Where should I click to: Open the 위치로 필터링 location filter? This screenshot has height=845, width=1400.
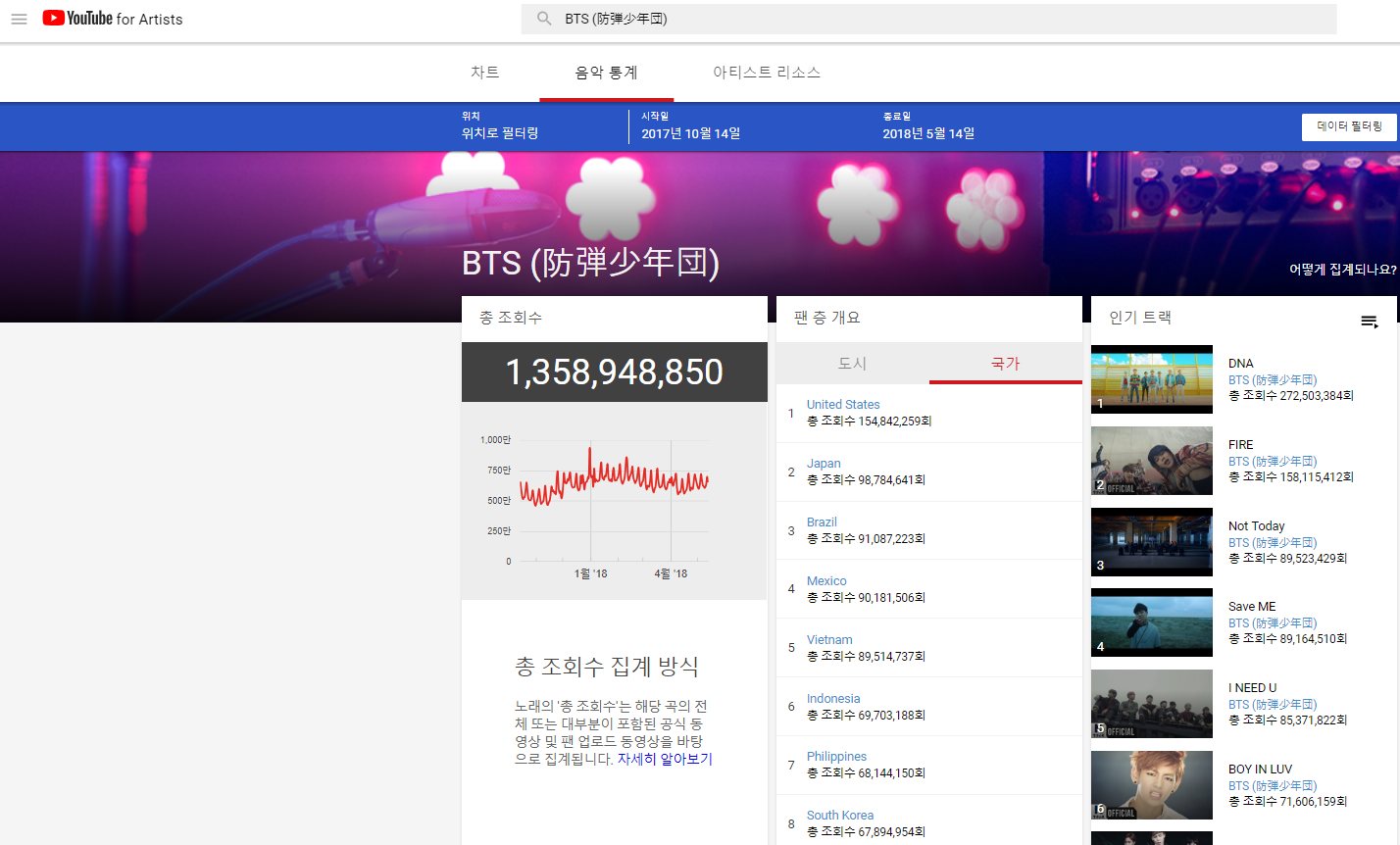(x=500, y=132)
